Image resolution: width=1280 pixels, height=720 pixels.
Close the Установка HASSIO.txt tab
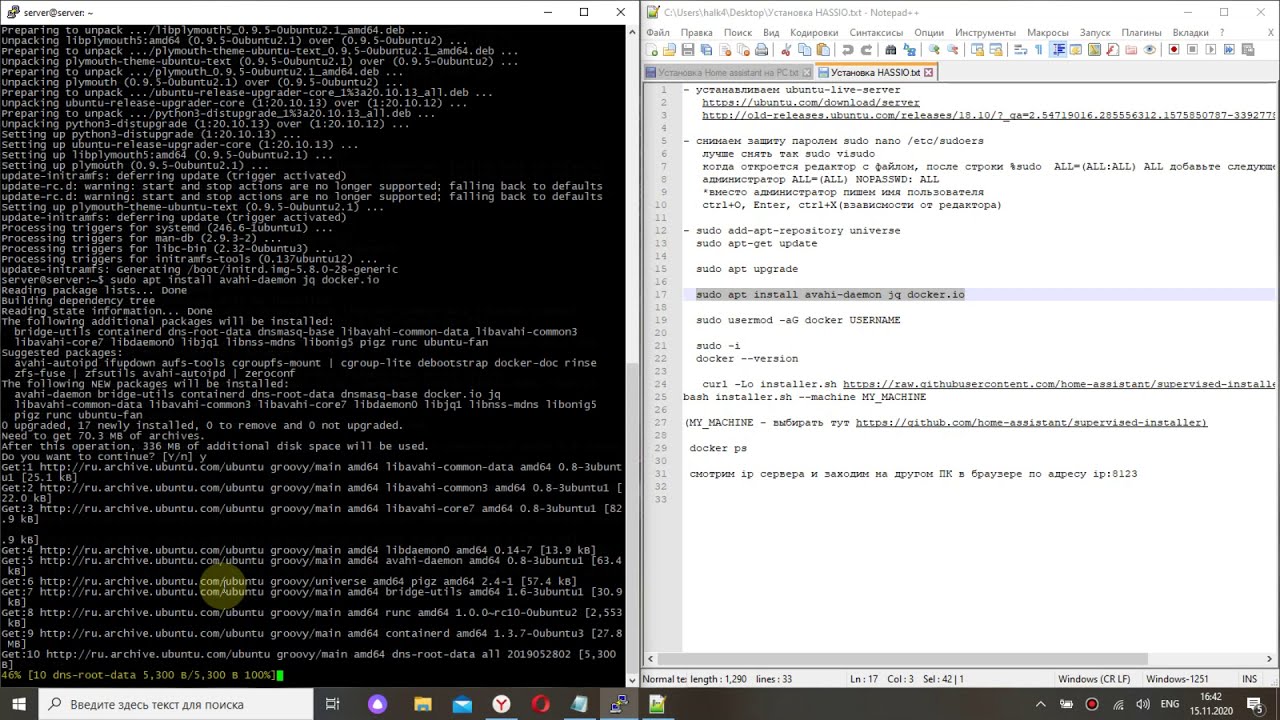(x=928, y=72)
